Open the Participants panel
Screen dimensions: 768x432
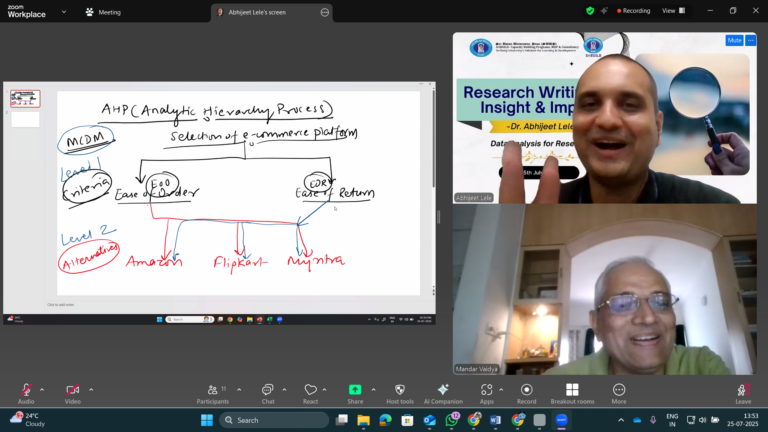[x=213, y=394]
